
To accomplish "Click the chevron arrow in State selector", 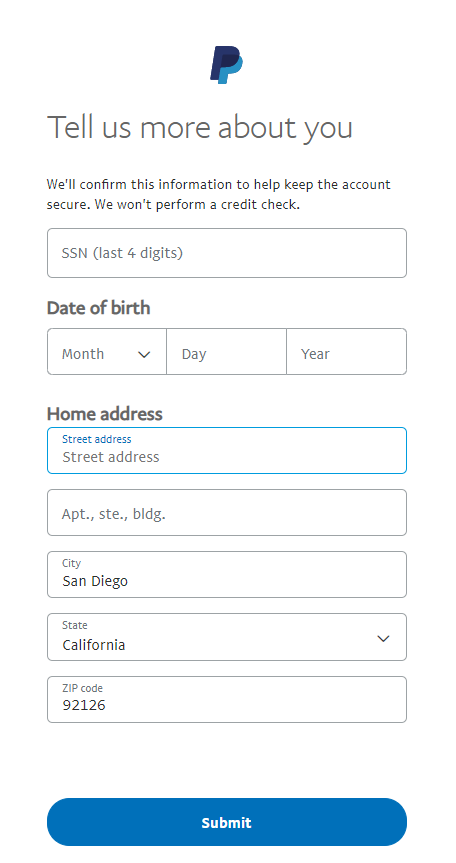I will pyautogui.click(x=383, y=638).
